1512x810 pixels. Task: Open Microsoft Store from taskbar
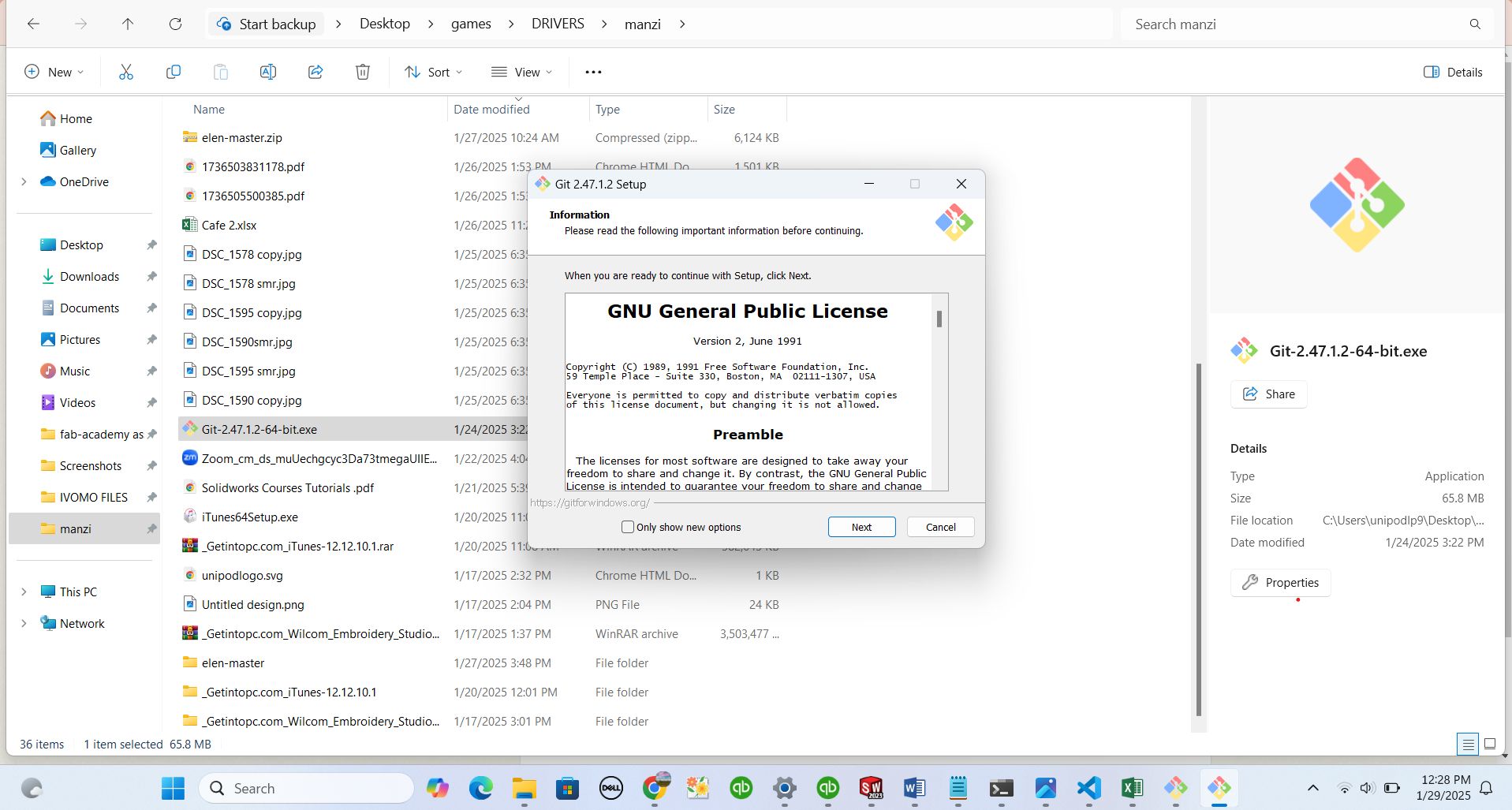567,787
